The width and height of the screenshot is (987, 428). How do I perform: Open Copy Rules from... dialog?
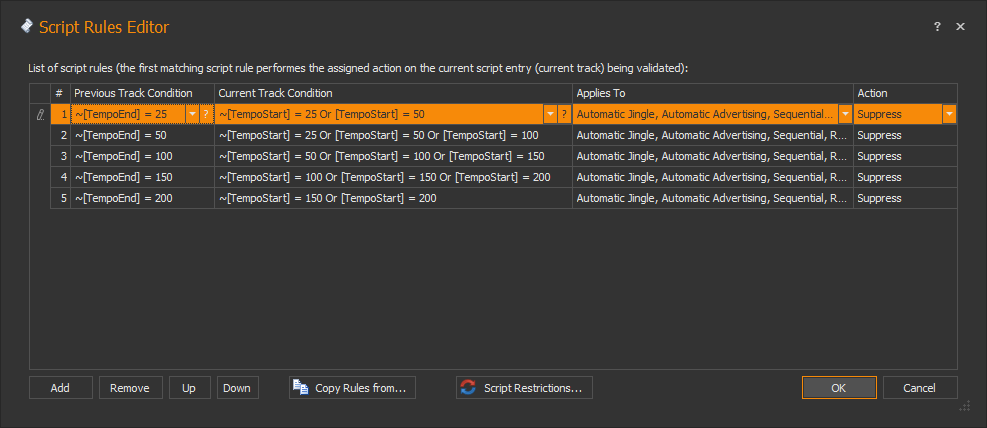pyautogui.click(x=352, y=388)
